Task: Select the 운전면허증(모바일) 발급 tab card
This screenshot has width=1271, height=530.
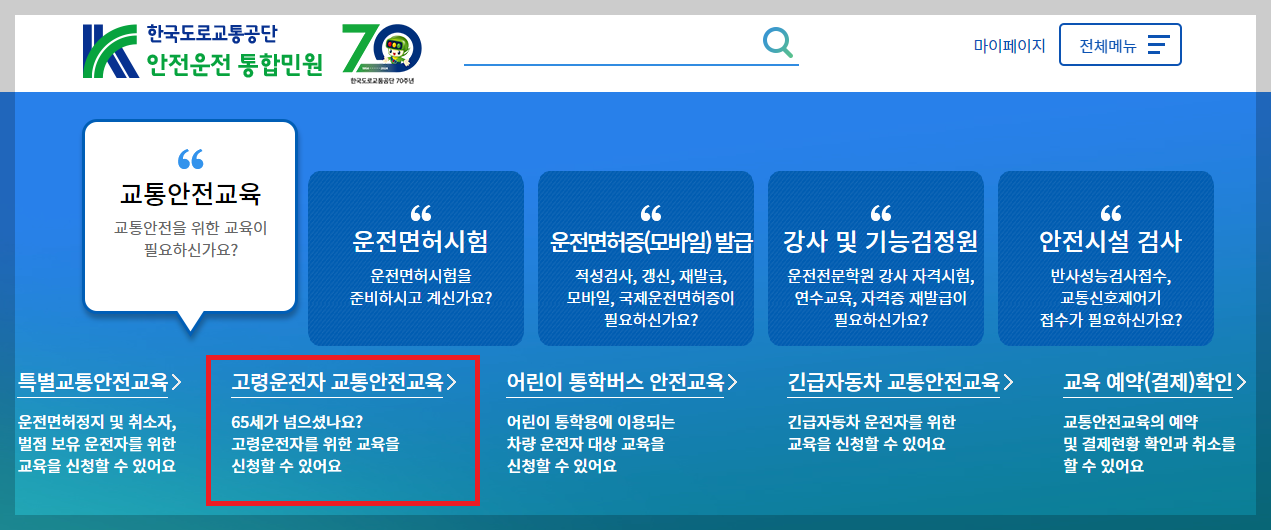Action: coord(646,258)
